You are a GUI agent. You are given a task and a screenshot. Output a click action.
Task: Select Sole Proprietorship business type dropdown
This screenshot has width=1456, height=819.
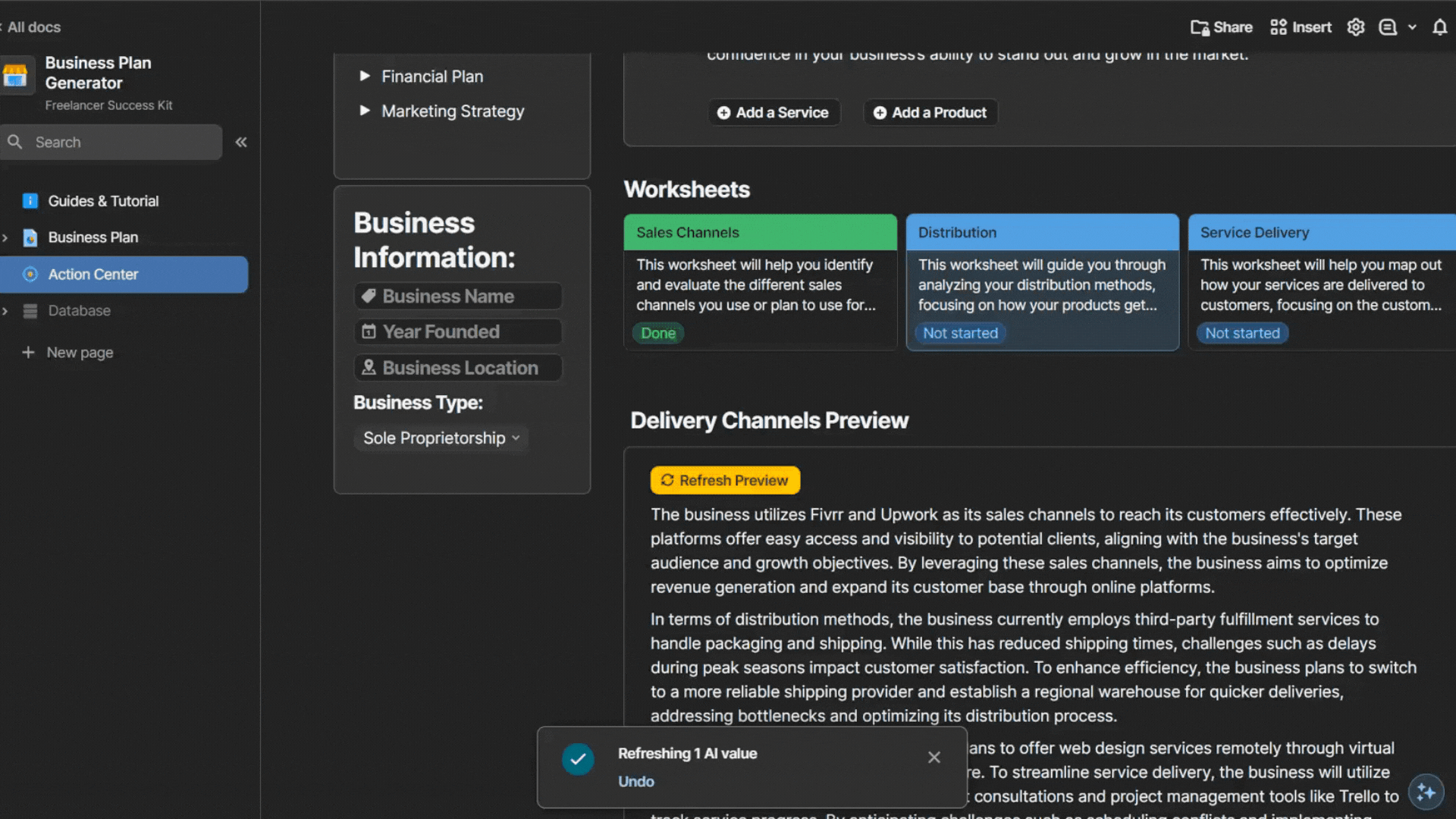coord(440,437)
